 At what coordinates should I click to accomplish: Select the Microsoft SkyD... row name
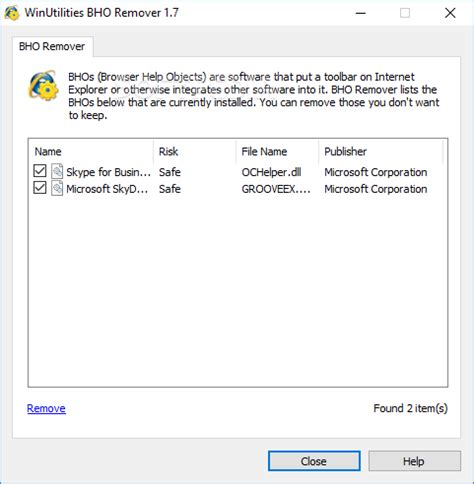point(107,189)
